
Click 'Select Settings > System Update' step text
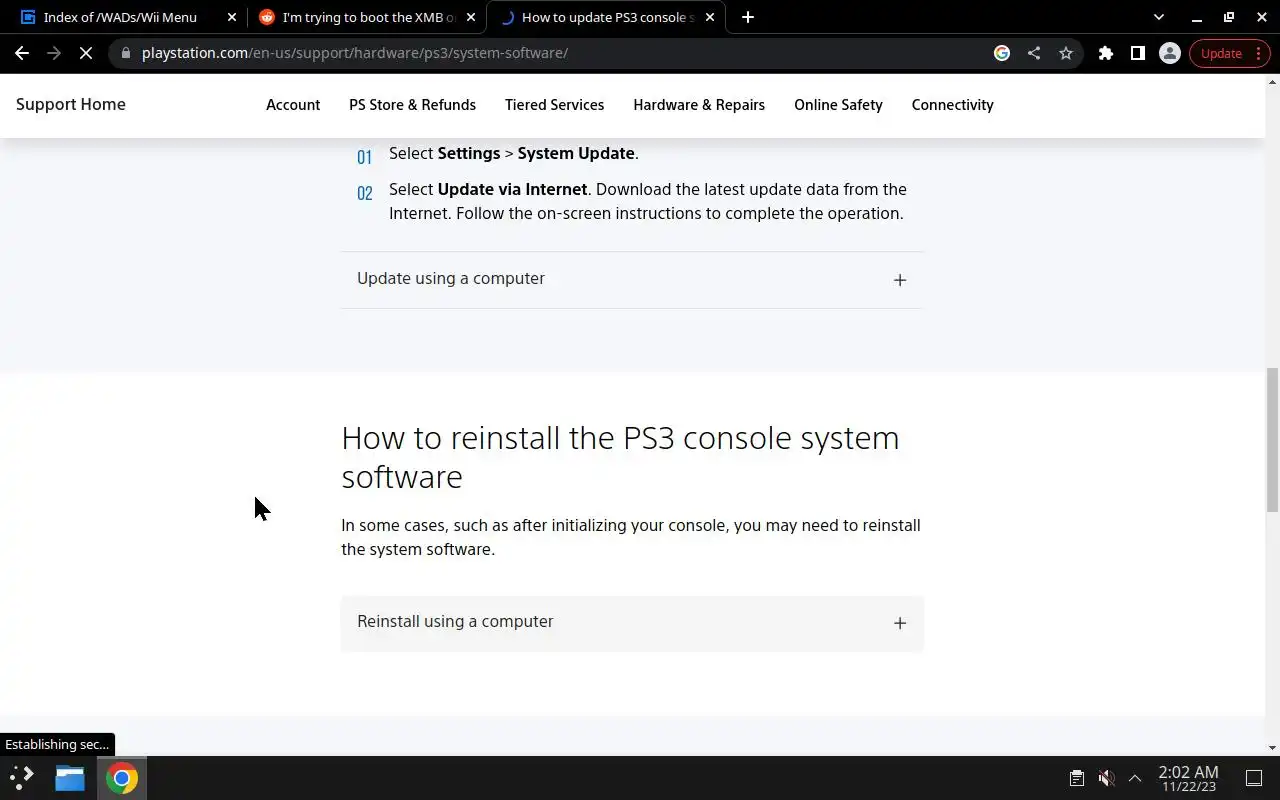click(x=513, y=153)
